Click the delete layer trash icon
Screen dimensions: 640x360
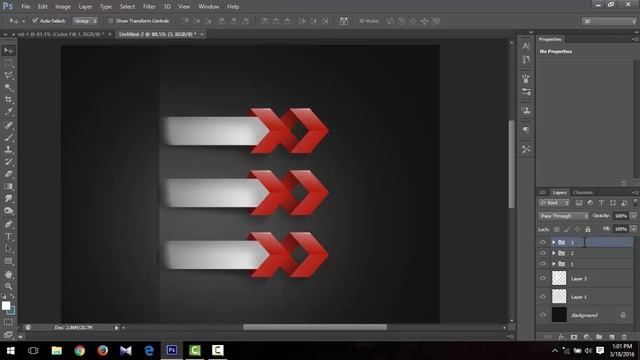[624, 337]
